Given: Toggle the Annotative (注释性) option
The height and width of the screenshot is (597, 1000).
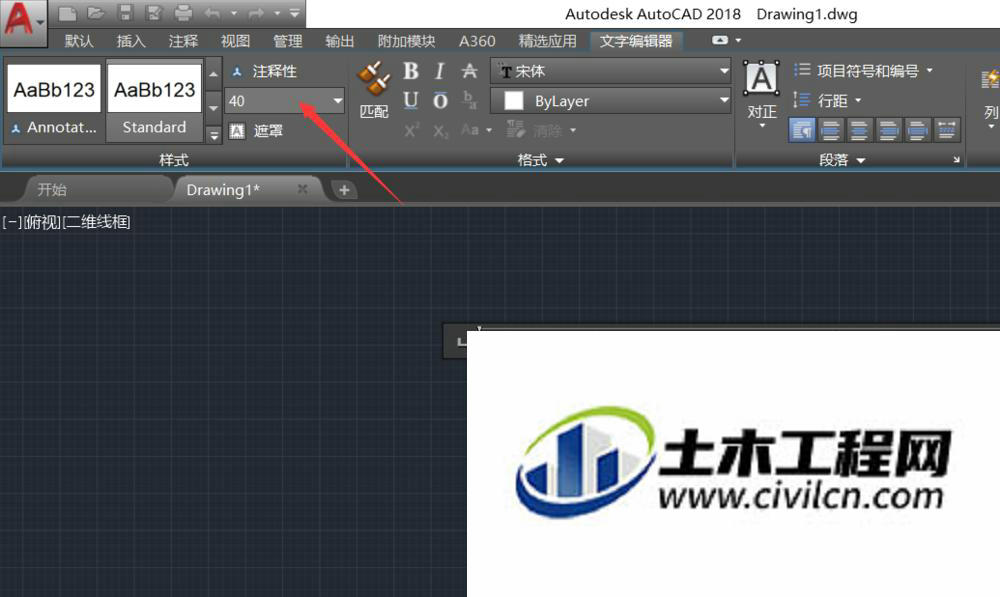Looking at the screenshot, I should 265,71.
